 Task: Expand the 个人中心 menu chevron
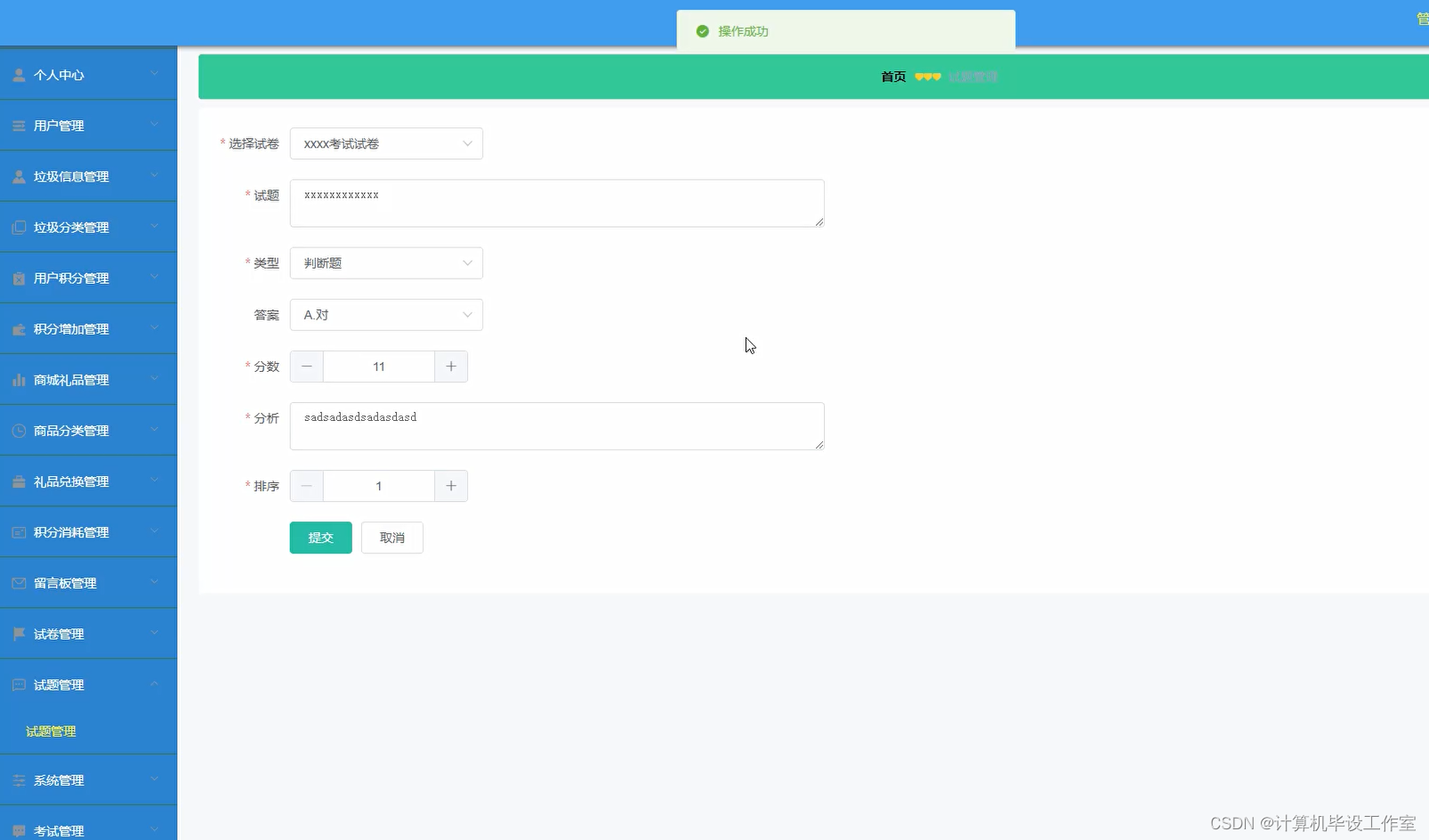point(154,74)
